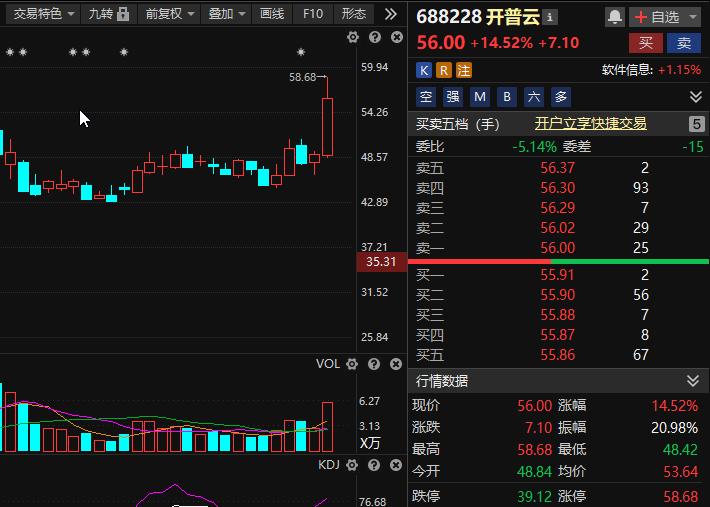Click the blue K tag icon
This screenshot has width=710, height=507.
[424, 70]
